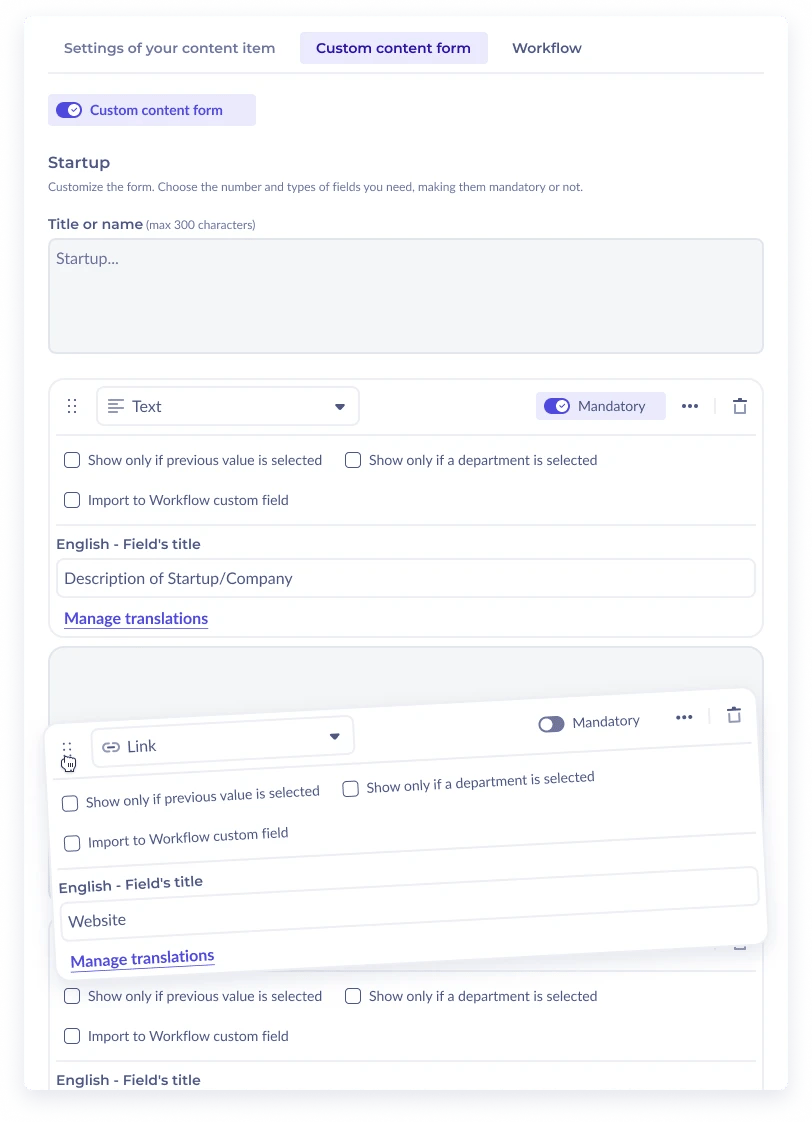Enable Mandatory toggle for the Link field
This screenshot has height=1122, width=812.
pyautogui.click(x=551, y=724)
